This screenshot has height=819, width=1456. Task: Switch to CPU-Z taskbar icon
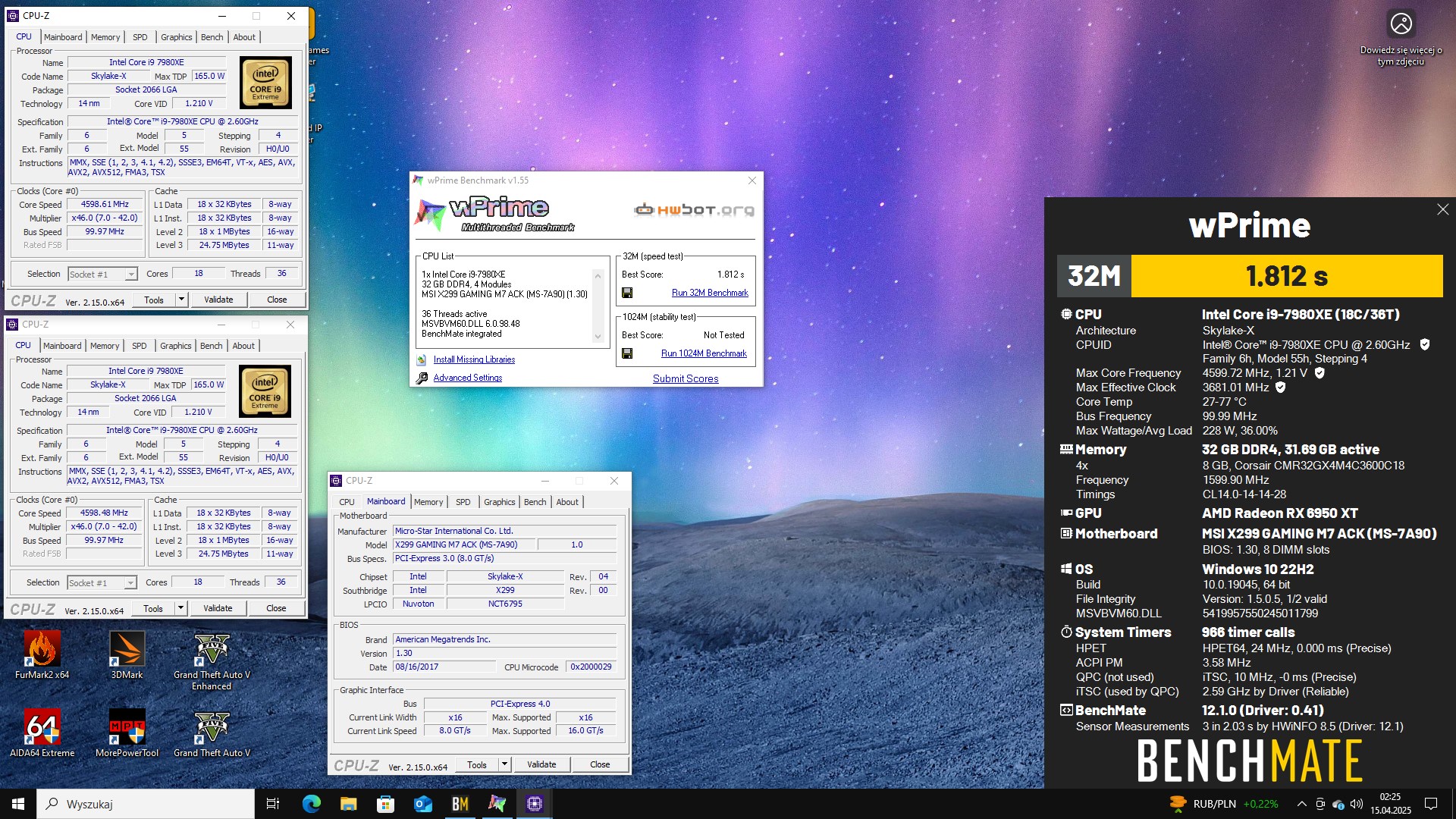pos(534,804)
